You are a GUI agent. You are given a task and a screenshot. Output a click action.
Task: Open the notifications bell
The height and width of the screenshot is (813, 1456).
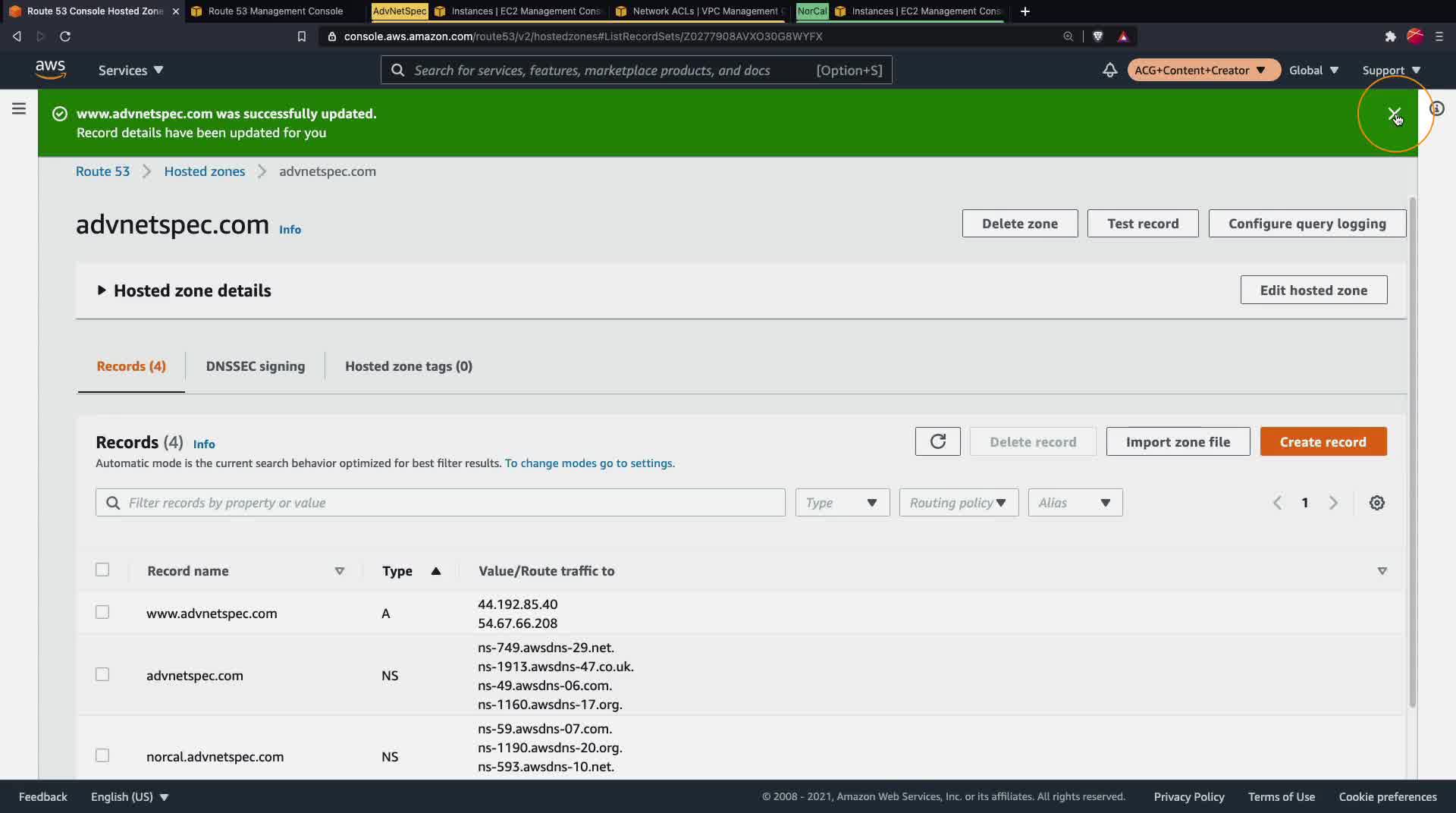[1109, 70]
